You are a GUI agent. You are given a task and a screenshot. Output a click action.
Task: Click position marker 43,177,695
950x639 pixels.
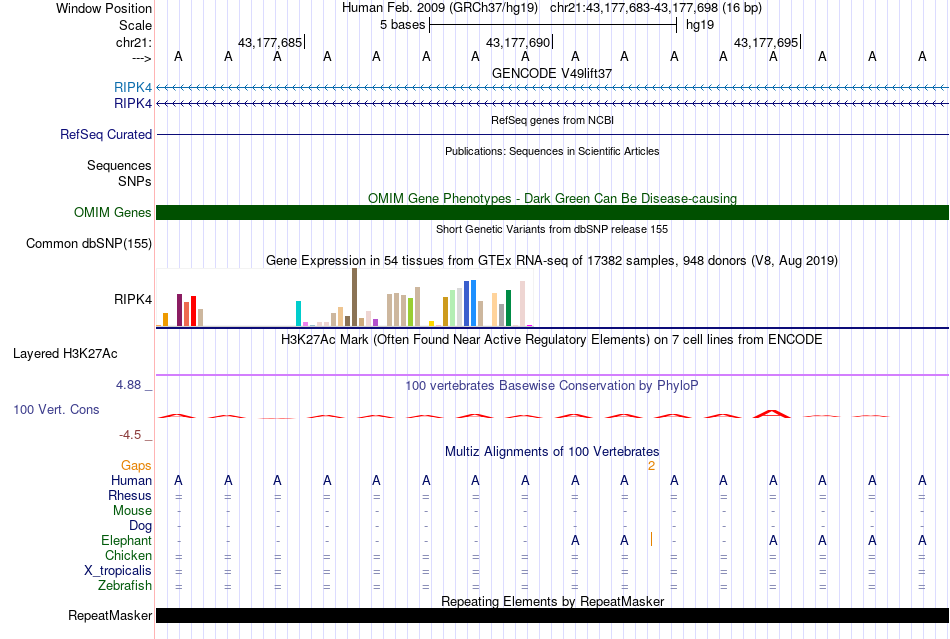click(767, 42)
